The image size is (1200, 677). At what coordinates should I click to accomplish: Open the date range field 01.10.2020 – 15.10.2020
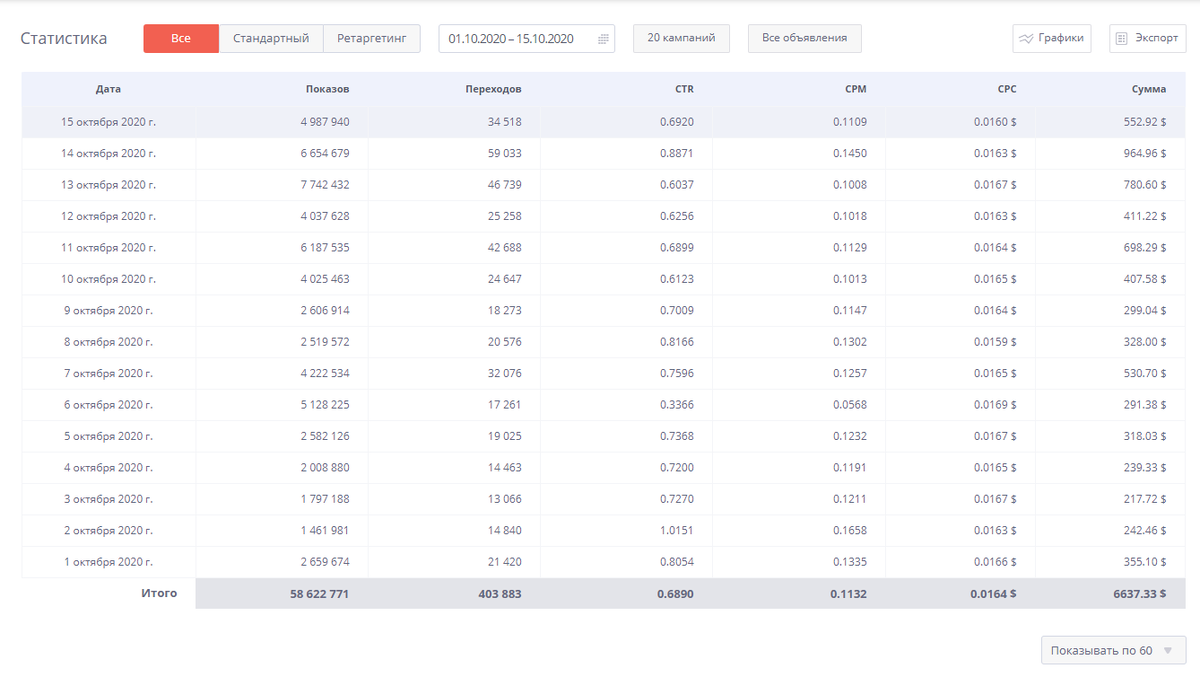point(527,39)
